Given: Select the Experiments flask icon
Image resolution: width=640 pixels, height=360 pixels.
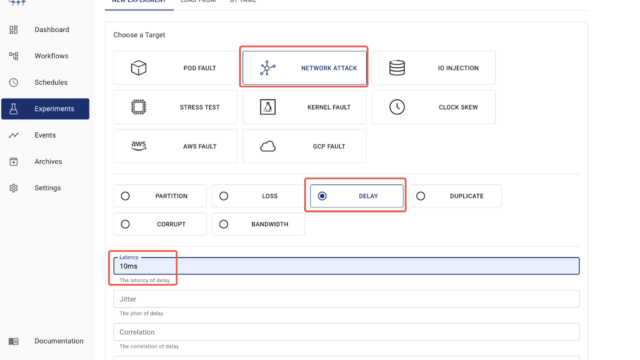Looking at the screenshot, I should (x=13, y=109).
